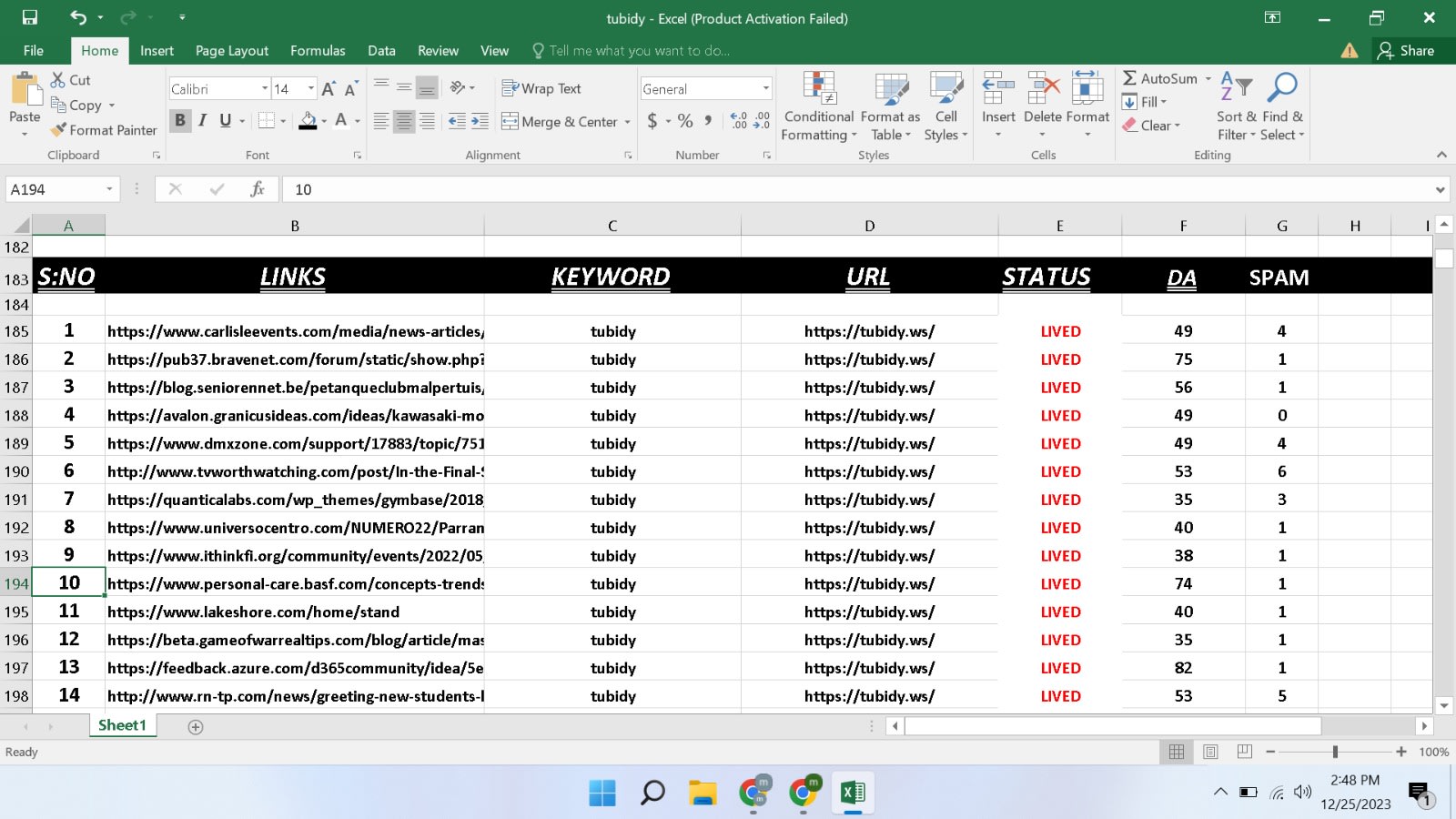Image resolution: width=1456 pixels, height=819 pixels.
Task: Expand the formula bar chevron
Action: (x=1440, y=190)
